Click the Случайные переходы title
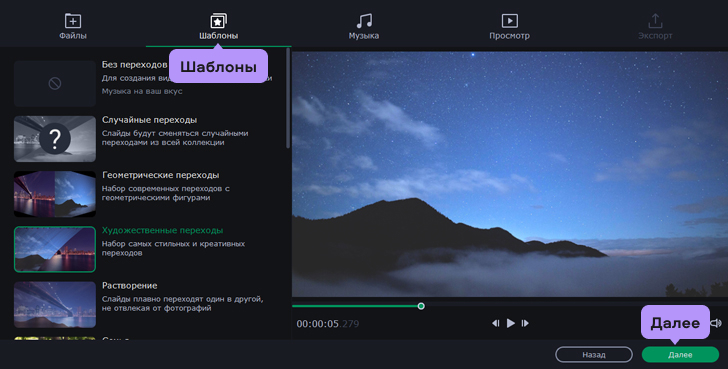 click(150, 120)
